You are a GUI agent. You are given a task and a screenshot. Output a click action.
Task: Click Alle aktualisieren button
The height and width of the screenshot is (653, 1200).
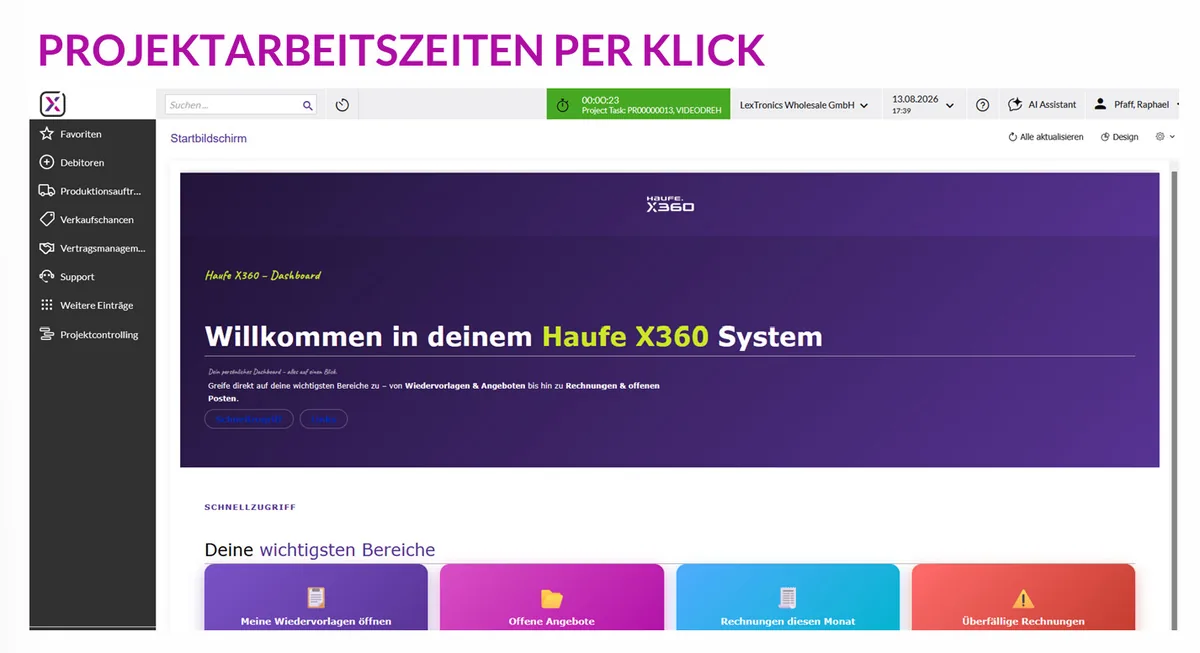coord(1046,137)
